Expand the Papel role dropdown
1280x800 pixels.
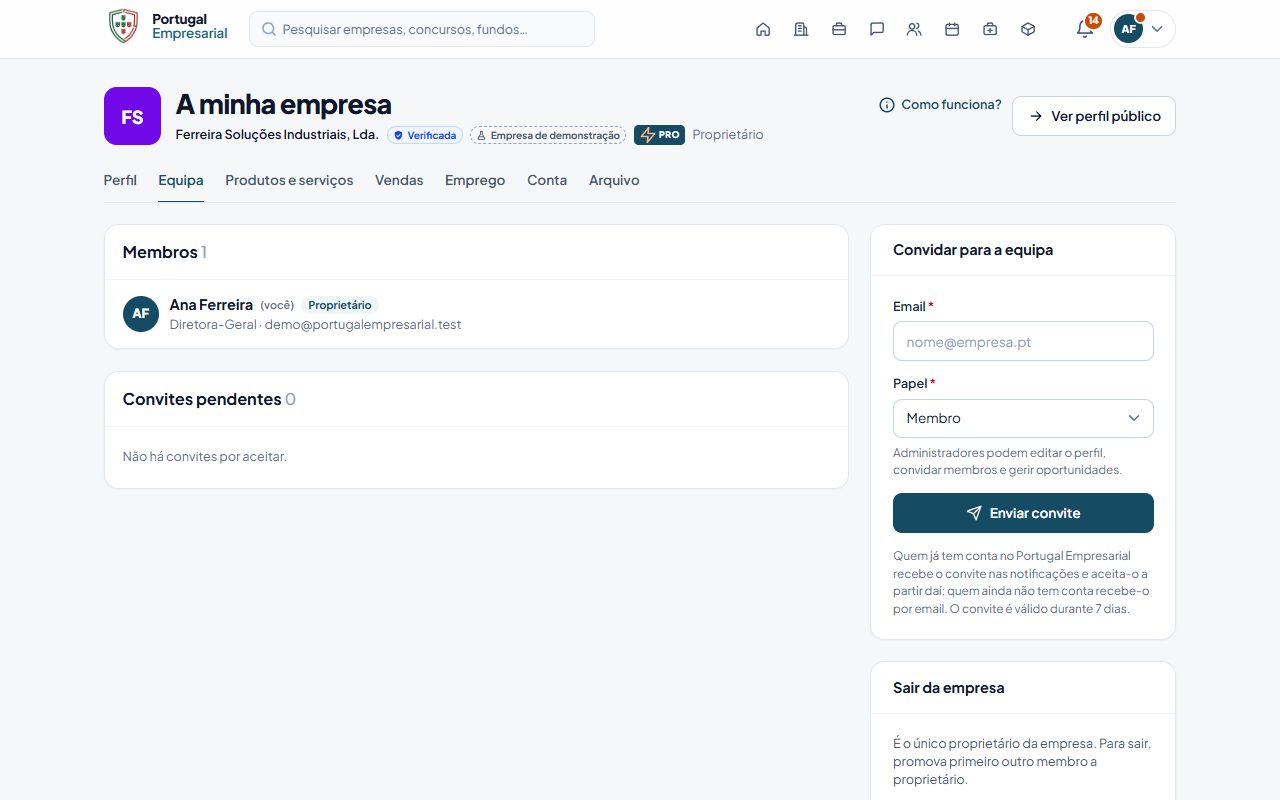[x=1023, y=418]
